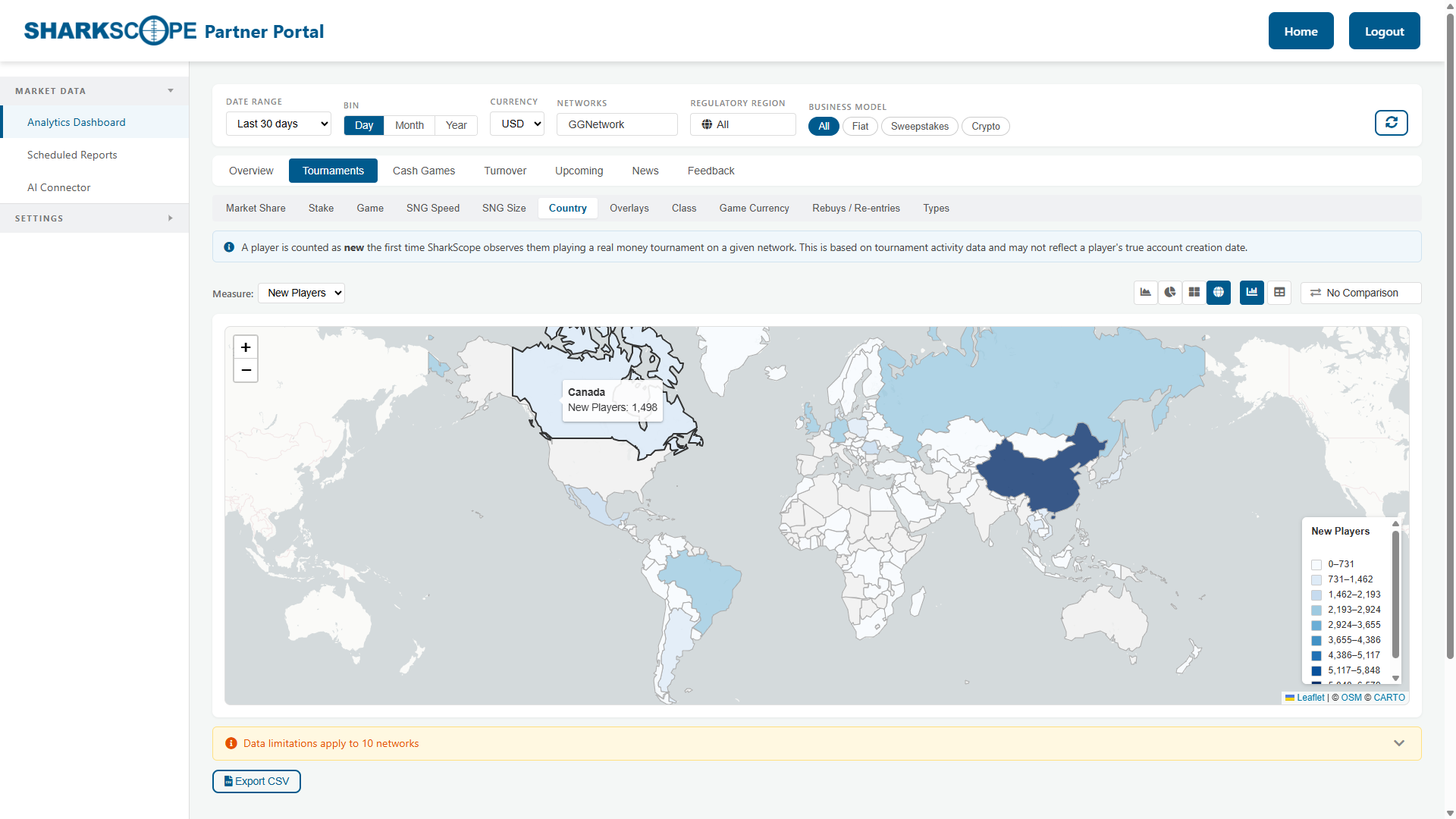Switch to Country sub-tab
This screenshot has height=819, width=1456.
[568, 208]
